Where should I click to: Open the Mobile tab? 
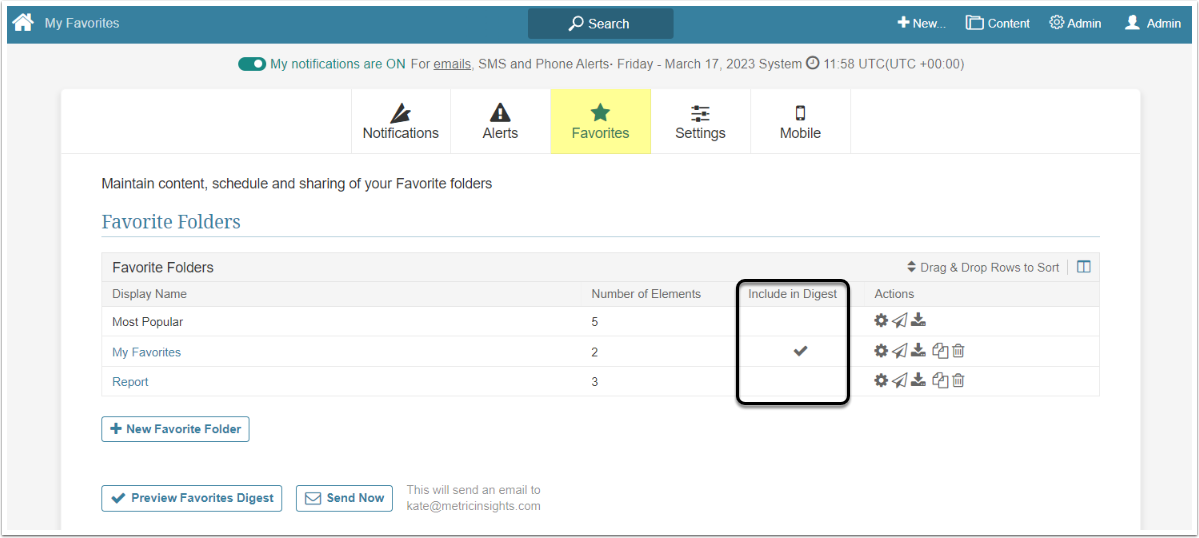tap(800, 122)
